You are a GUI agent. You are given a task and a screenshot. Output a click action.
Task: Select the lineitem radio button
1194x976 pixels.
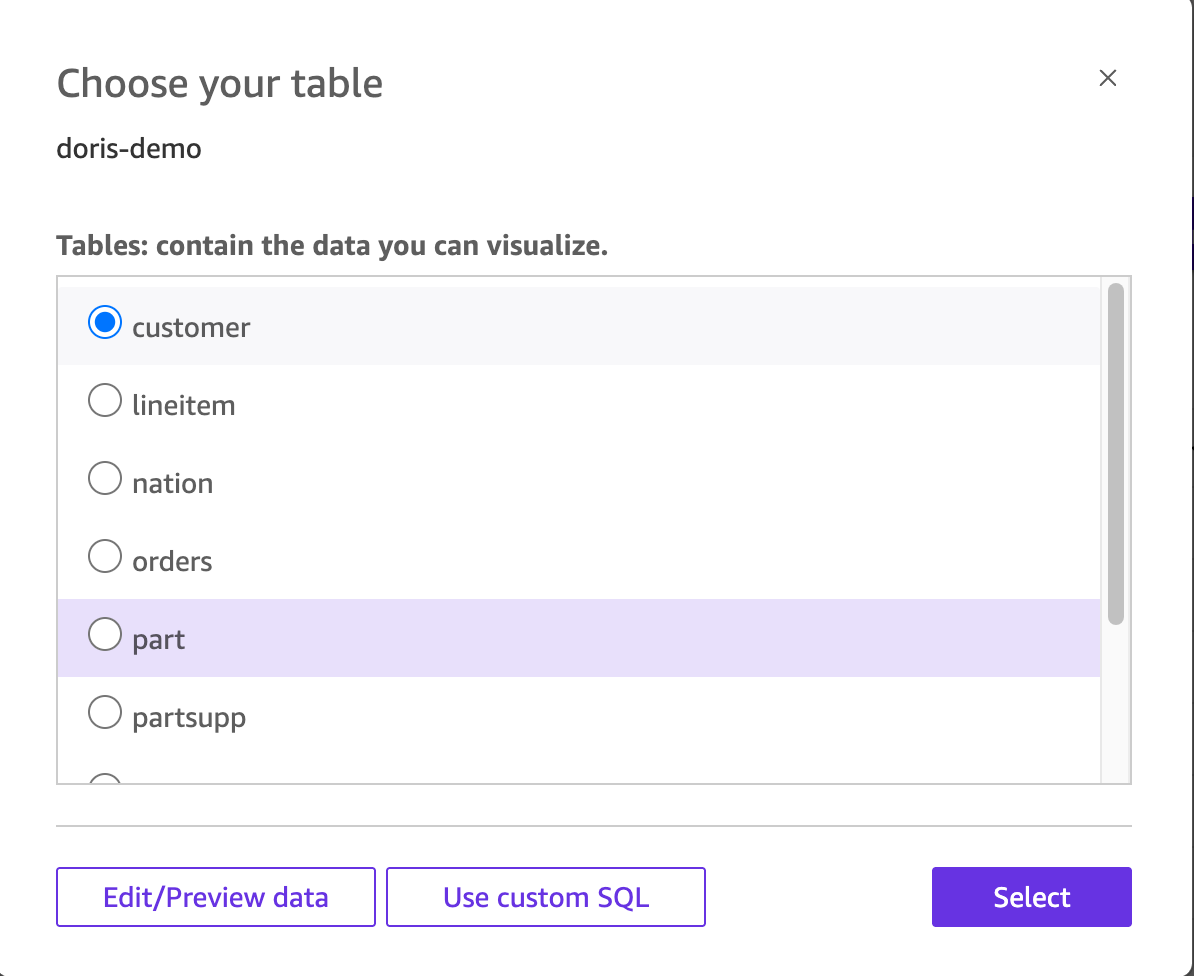tap(105, 401)
